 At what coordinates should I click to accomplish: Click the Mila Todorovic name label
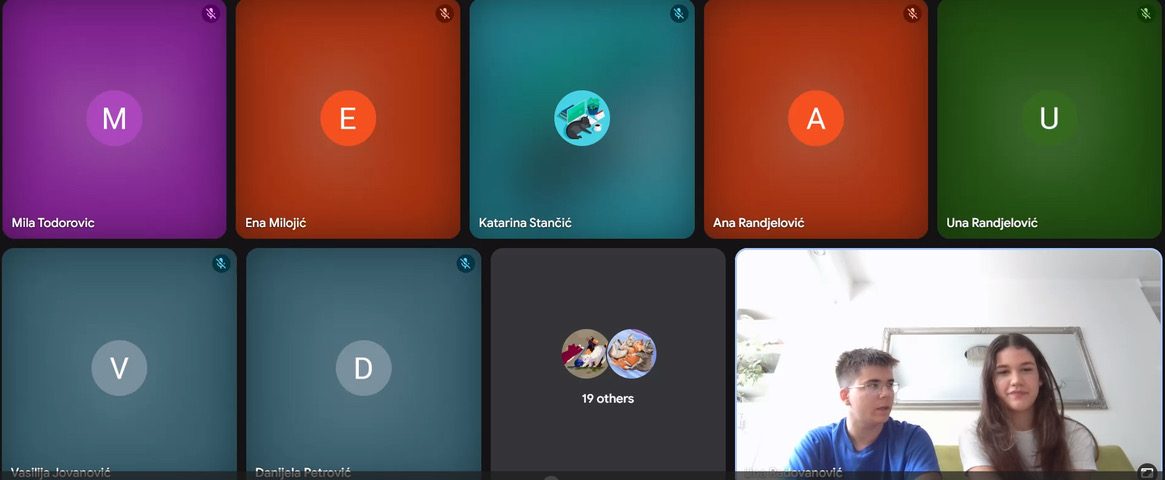coord(53,223)
